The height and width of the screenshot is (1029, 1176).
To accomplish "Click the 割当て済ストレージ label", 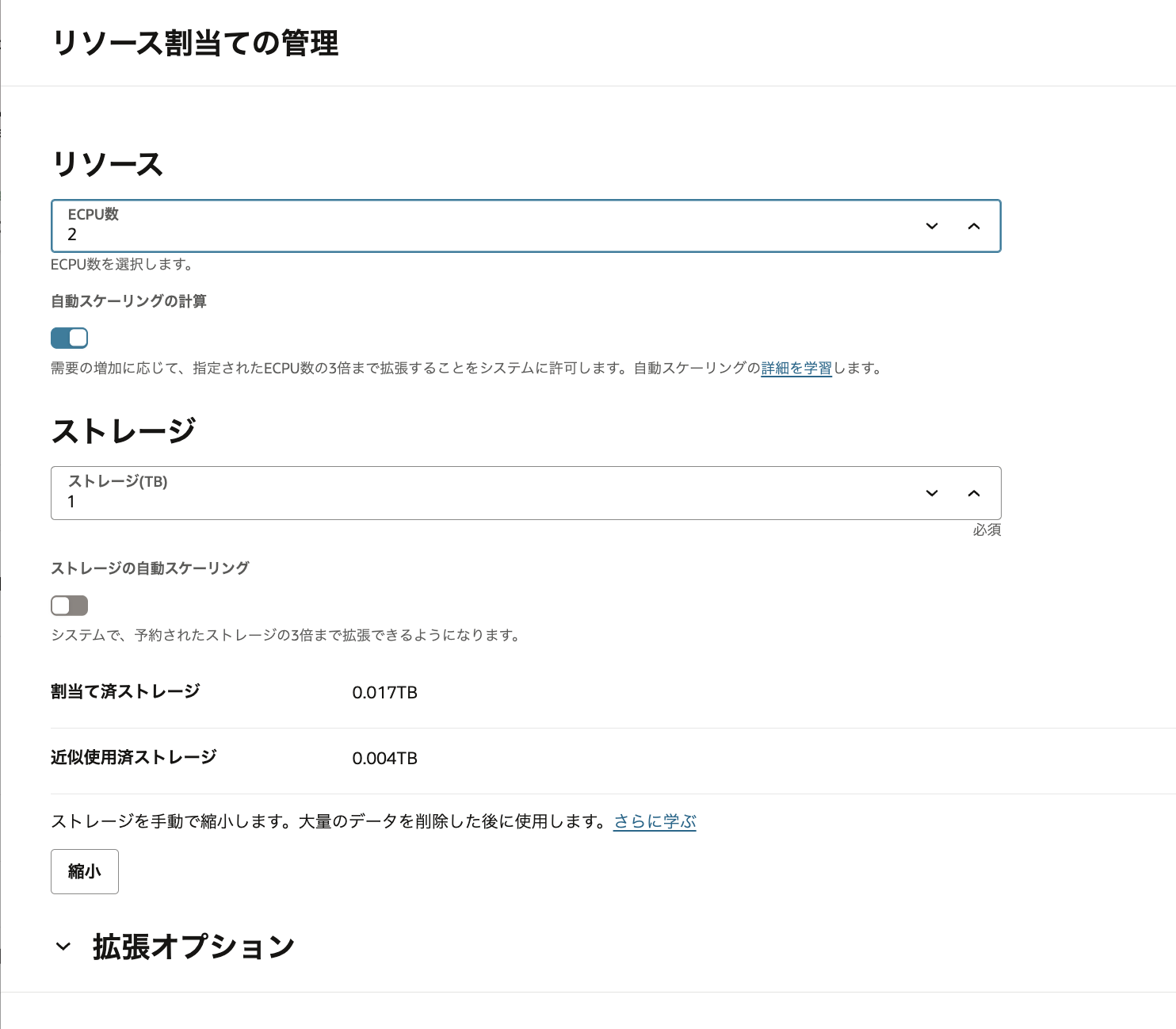I will (125, 691).
